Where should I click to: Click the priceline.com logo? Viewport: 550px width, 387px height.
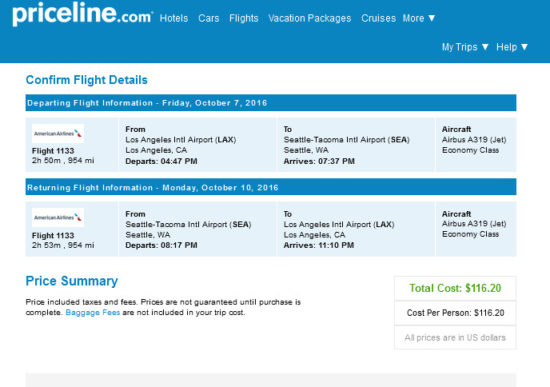coord(82,14)
